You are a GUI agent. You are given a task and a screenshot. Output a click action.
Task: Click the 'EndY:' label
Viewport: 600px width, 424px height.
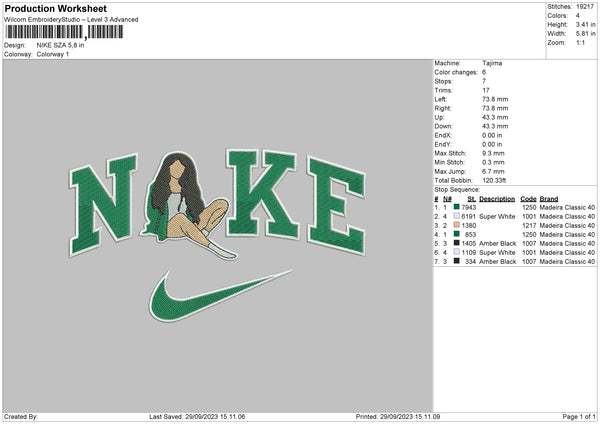(443, 144)
